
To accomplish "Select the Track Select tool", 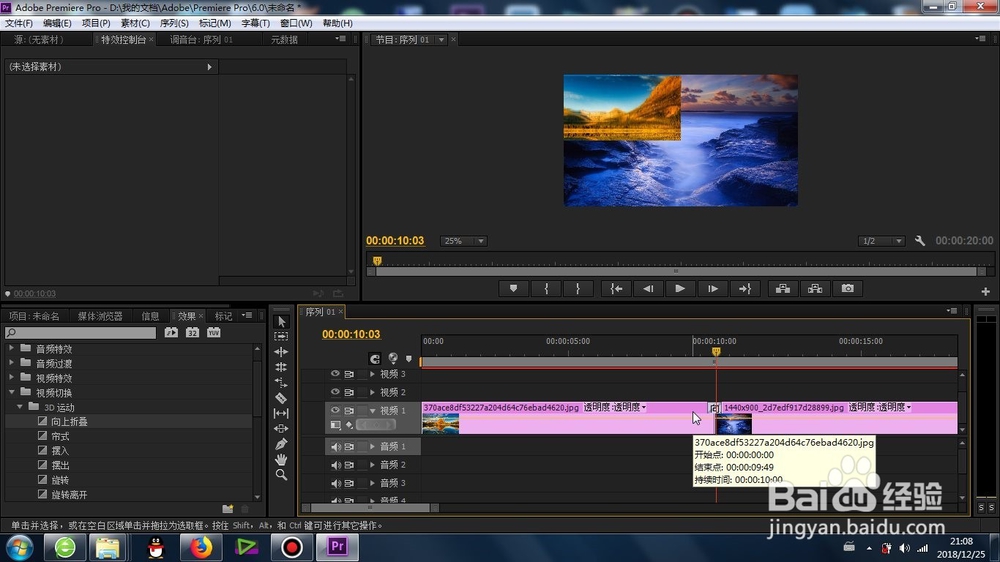I will coord(281,336).
